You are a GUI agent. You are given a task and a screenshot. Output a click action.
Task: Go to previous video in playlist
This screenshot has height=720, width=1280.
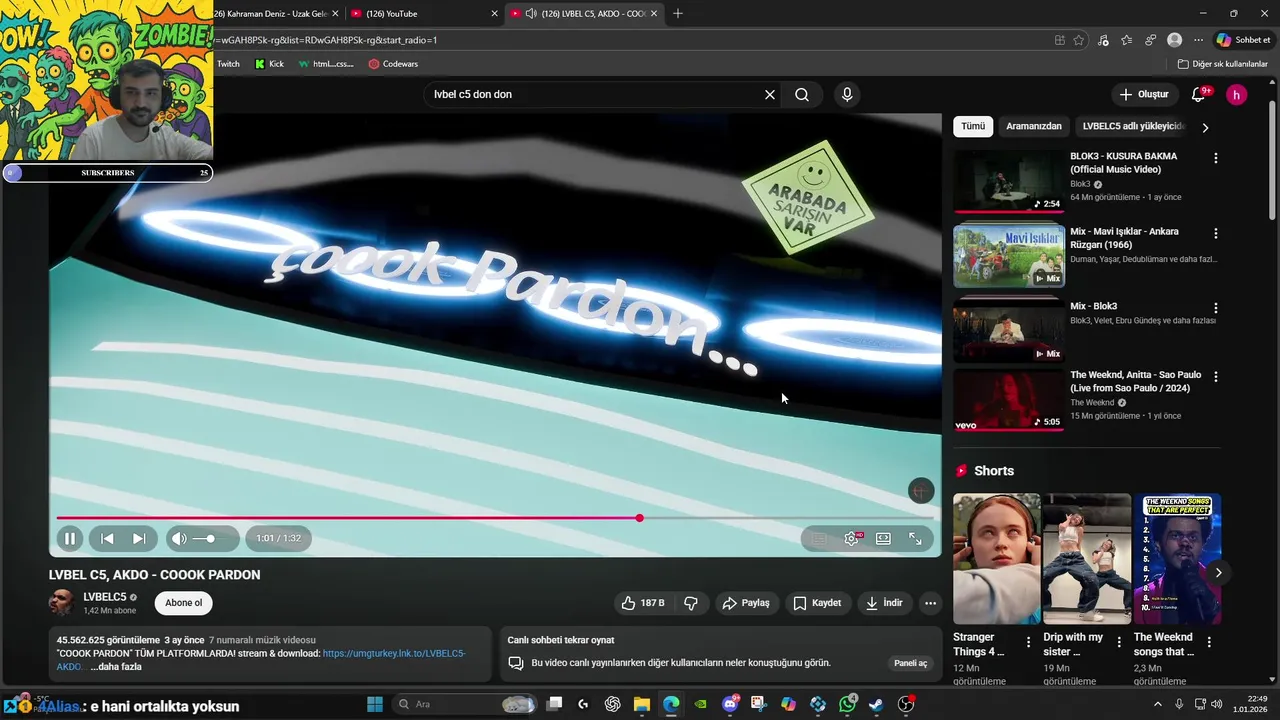coord(107,538)
